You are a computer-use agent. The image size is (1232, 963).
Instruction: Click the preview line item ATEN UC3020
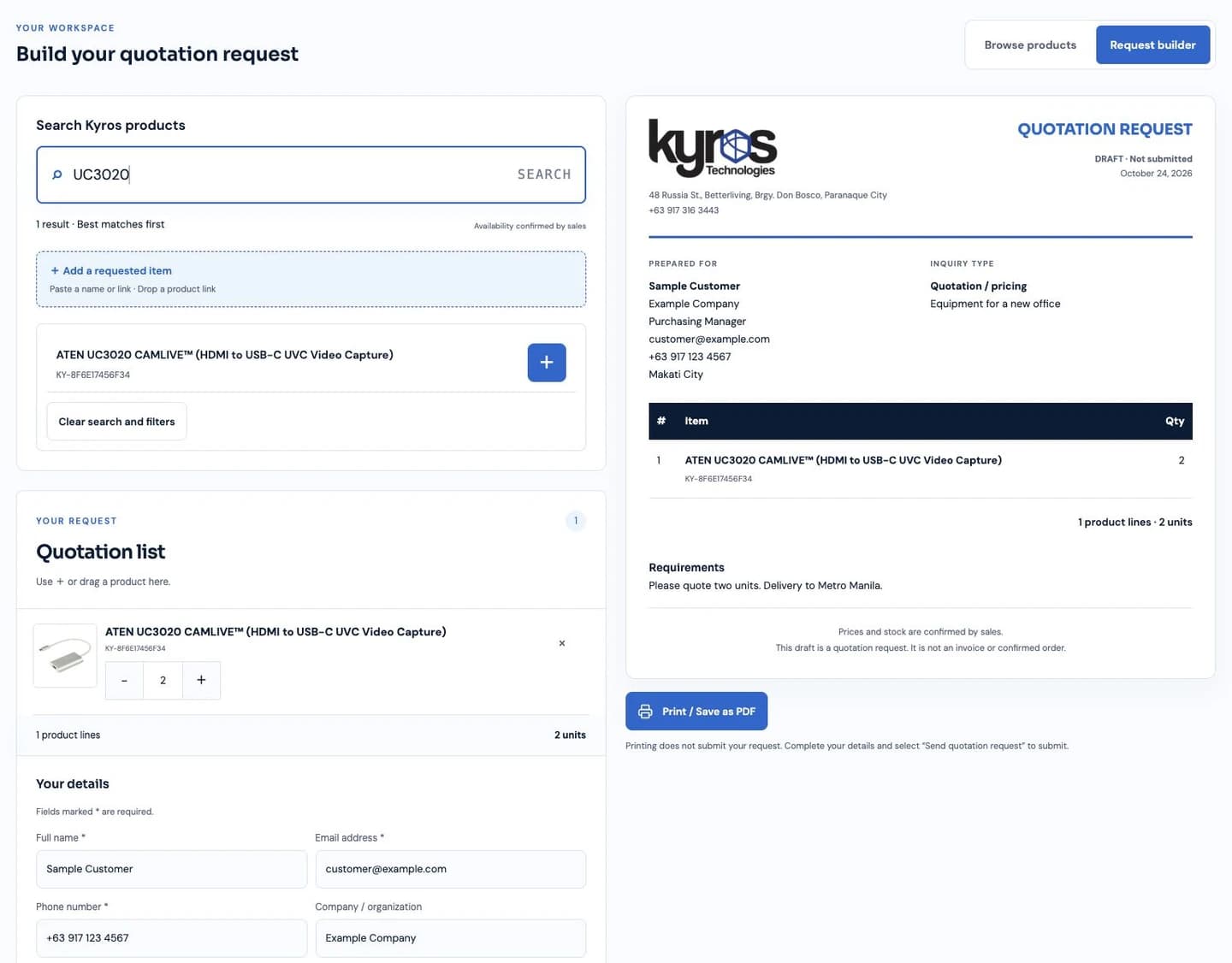coord(843,460)
